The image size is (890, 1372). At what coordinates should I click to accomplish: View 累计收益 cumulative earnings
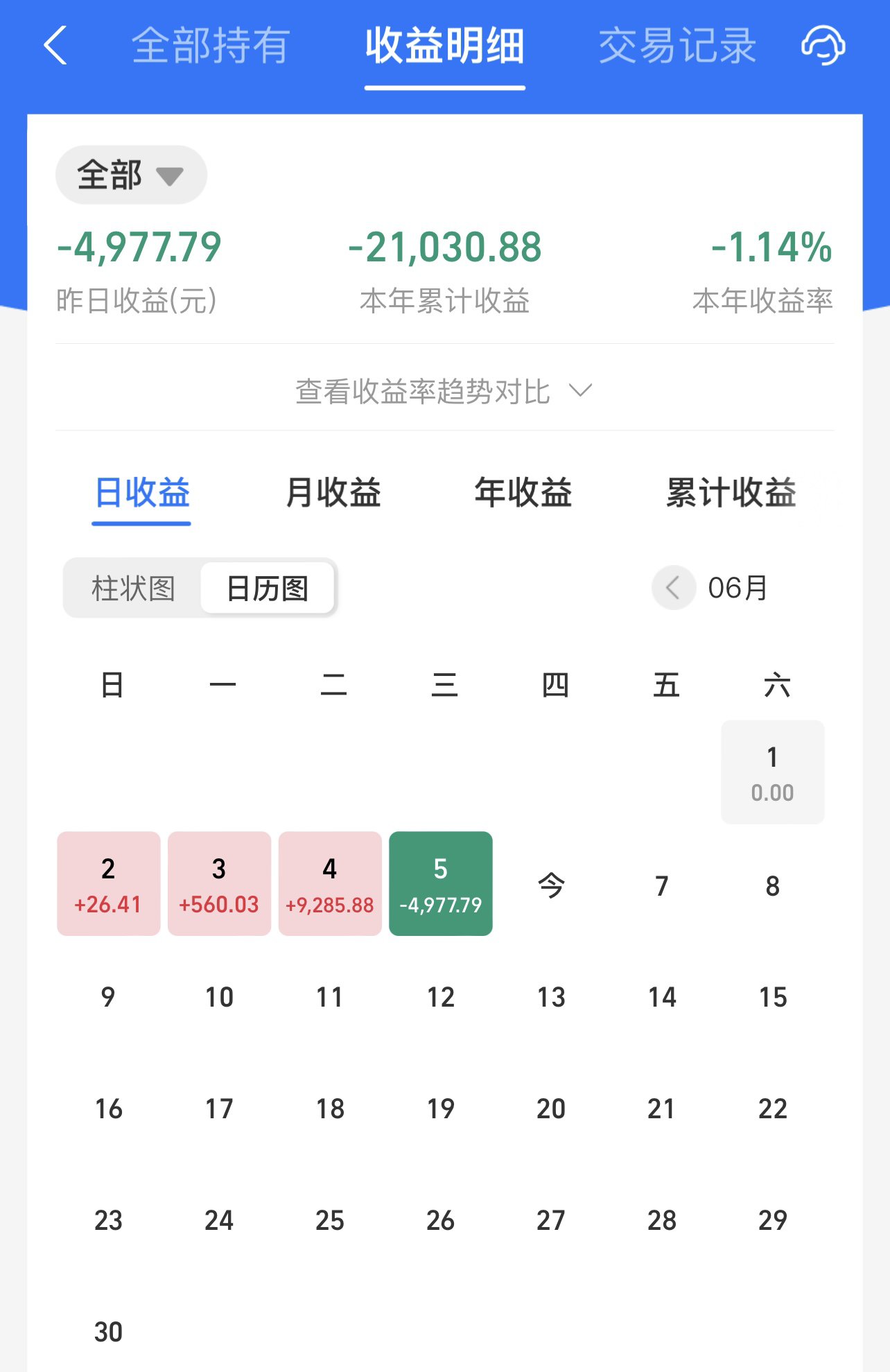[731, 493]
